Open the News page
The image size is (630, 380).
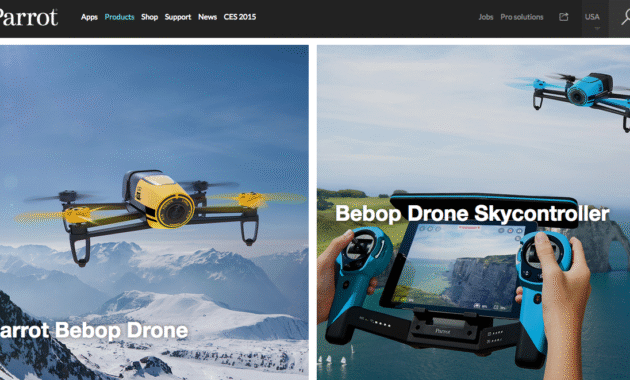tap(207, 17)
